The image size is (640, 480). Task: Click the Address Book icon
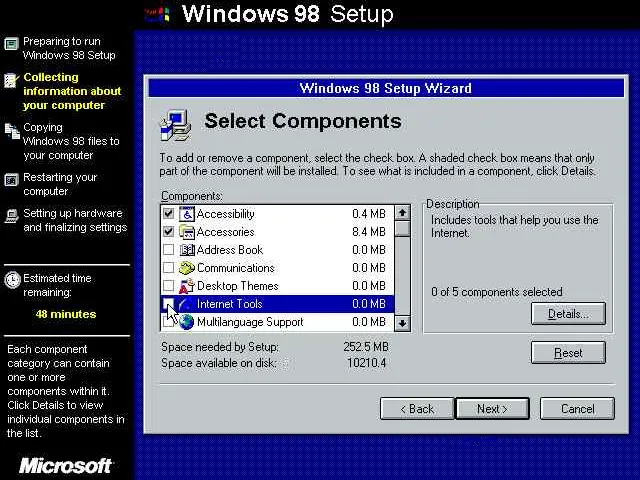coord(187,250)
